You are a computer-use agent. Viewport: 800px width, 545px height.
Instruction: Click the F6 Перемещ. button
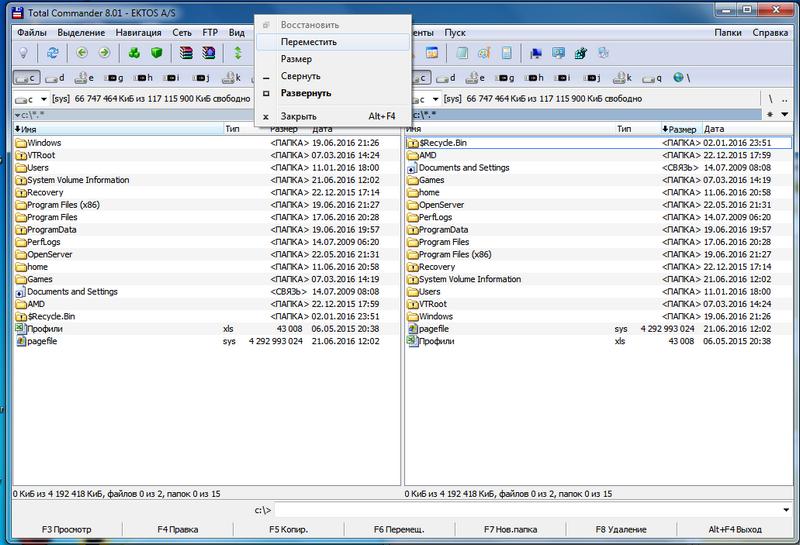[x=399, y=529]
